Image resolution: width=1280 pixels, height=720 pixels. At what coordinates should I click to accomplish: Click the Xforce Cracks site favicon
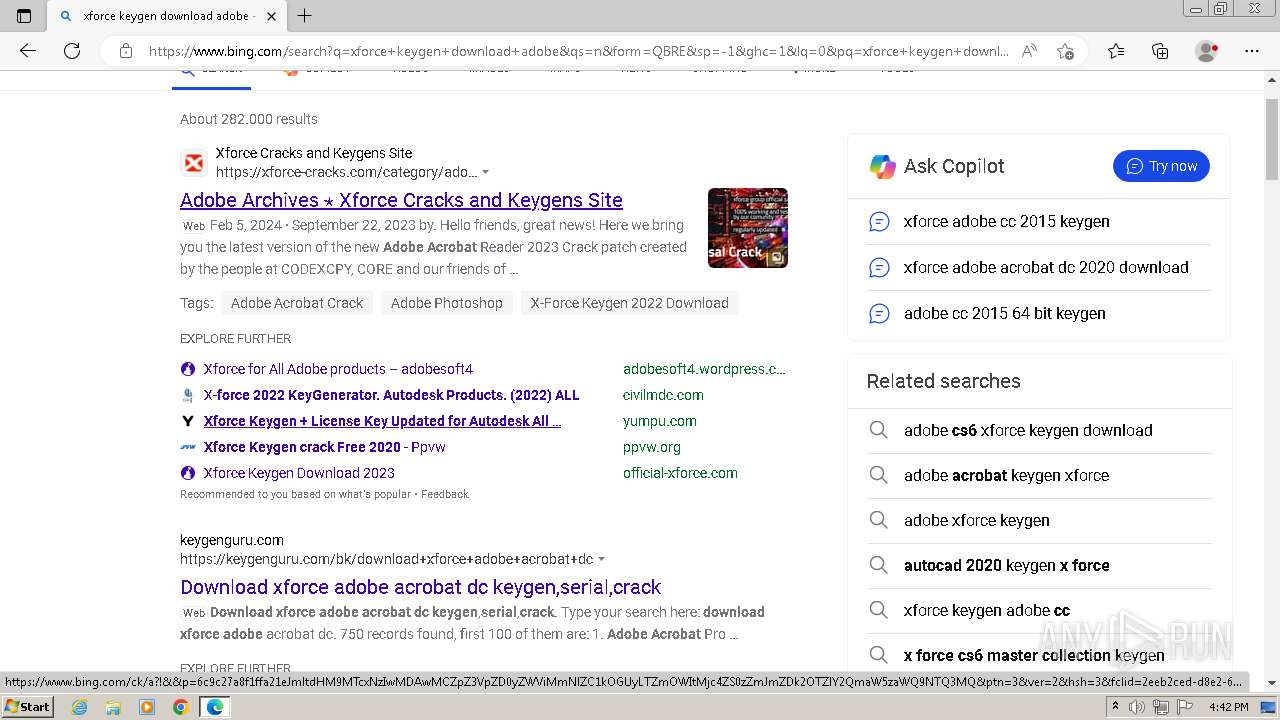(x=194, y=162)
